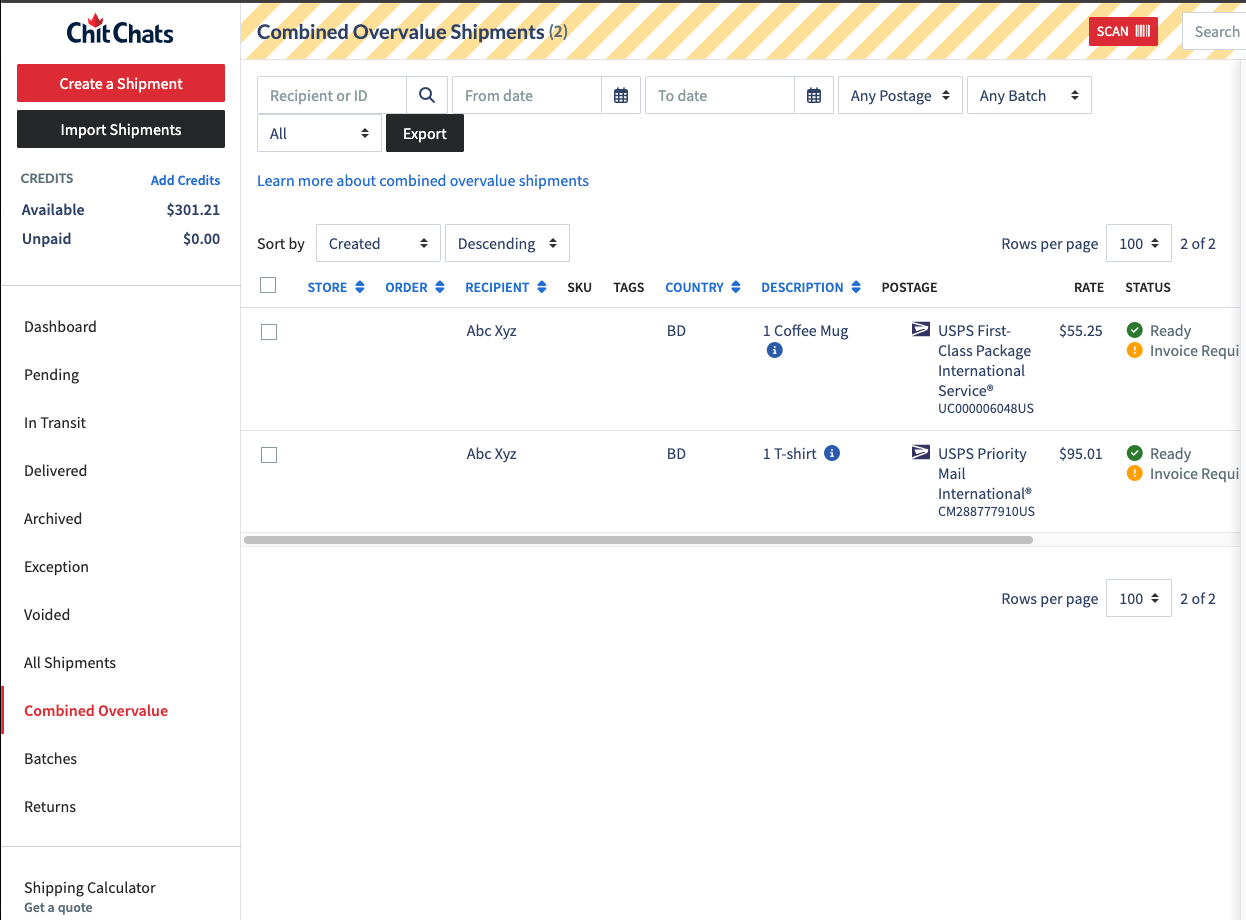Sort by the RECIPIENT column header
1246x920 pixels.
click(506, 287)
